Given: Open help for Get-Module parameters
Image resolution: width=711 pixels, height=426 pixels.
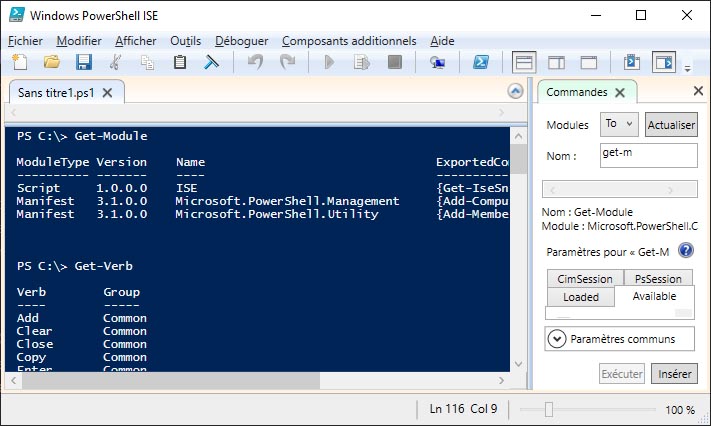Looking at the screenshot, I should (686, 250).
